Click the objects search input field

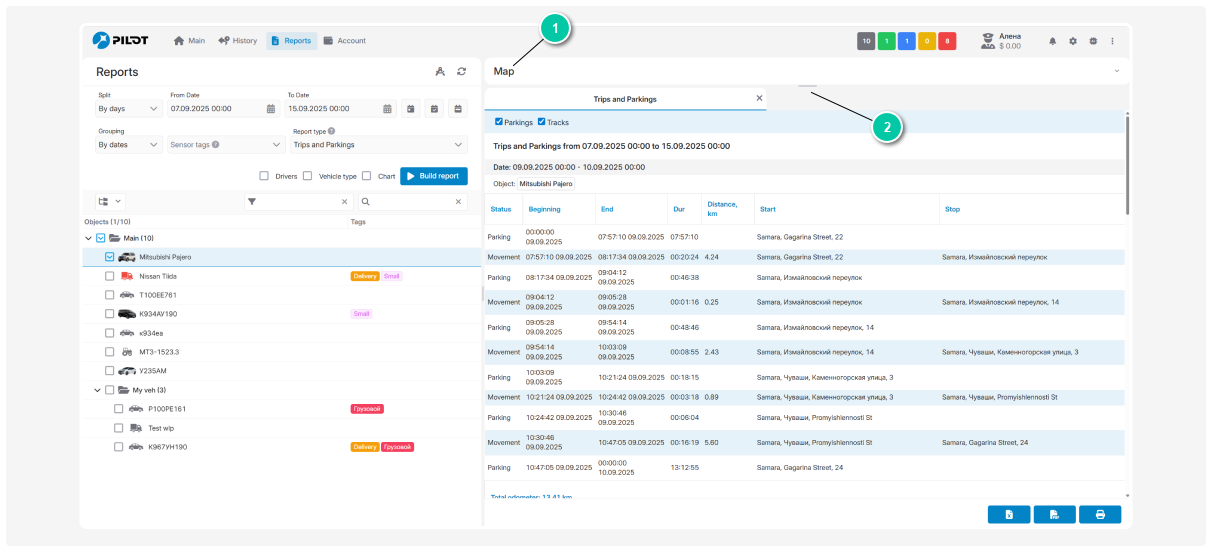(x=411, y=202)
